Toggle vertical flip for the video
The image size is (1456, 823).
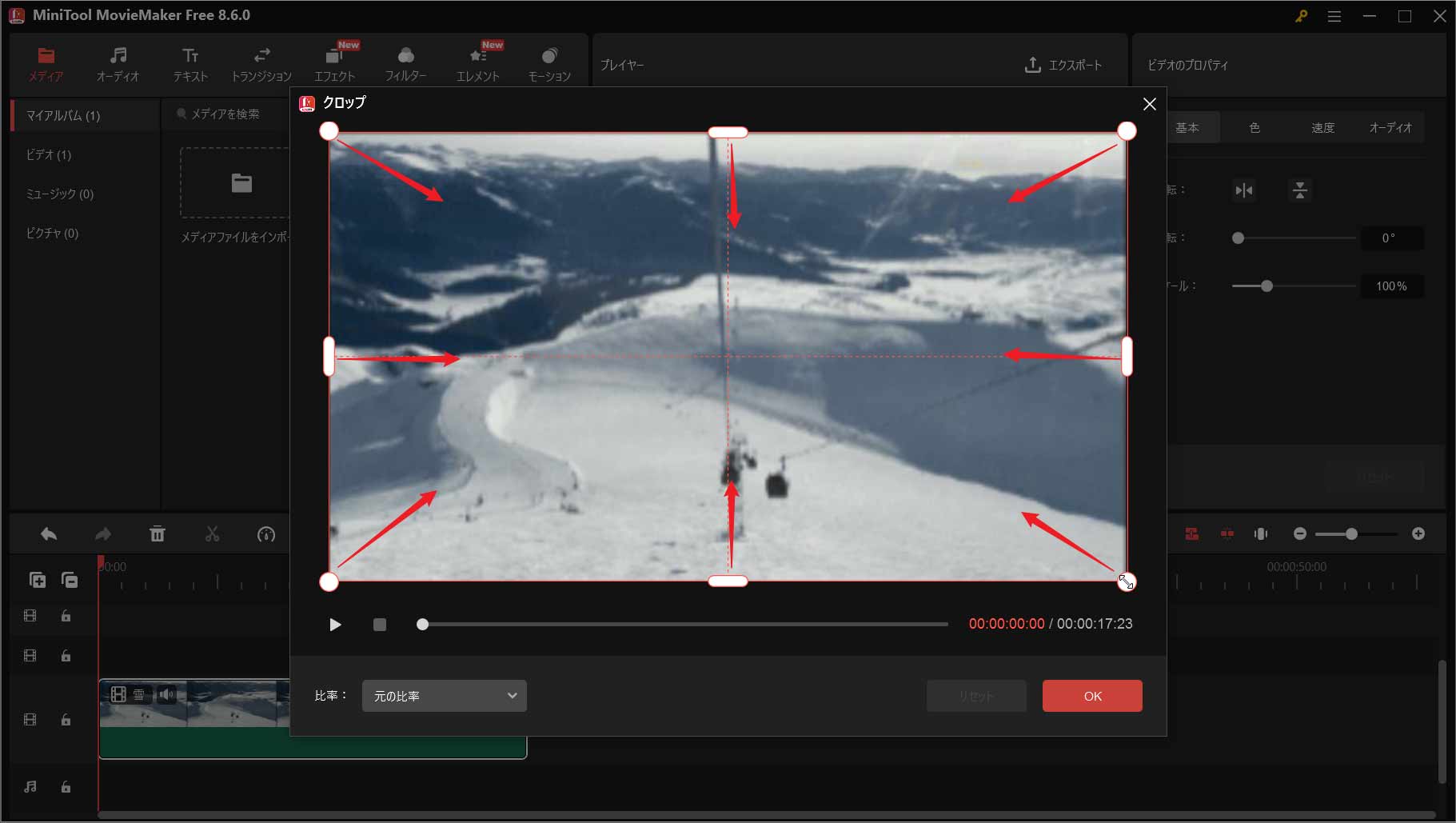point(1299,190)
